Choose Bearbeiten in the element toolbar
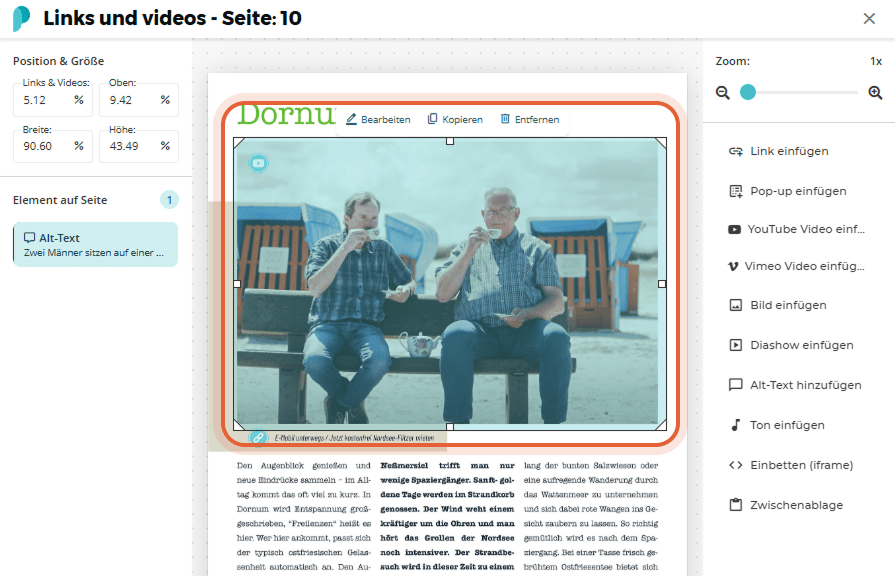This screenshot has width=895, height=576. [378, 119]
